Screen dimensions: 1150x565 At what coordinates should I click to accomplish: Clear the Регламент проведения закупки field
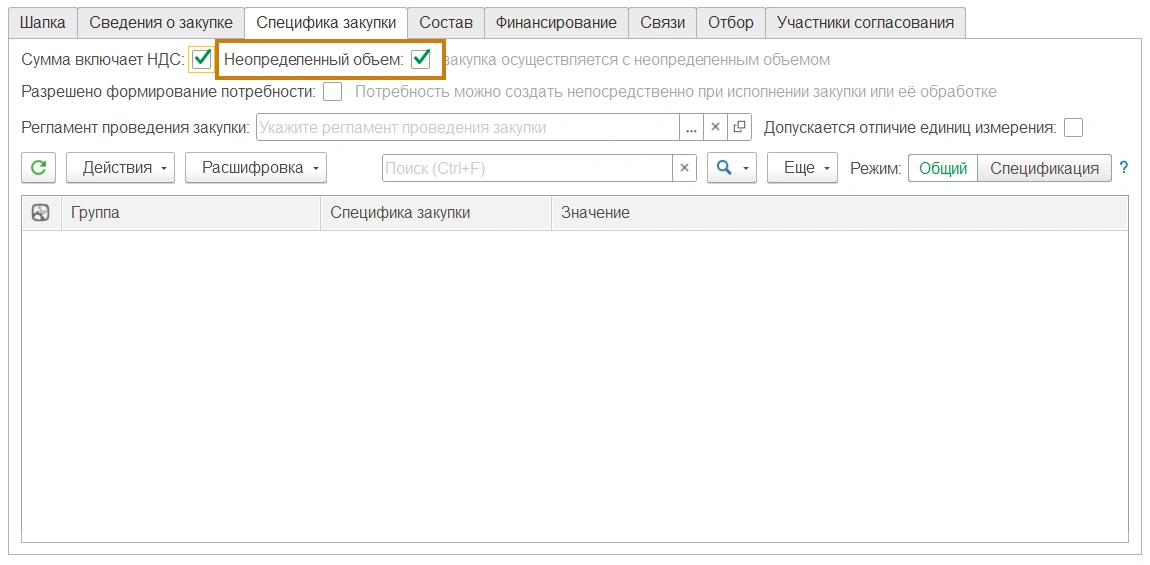pyautogui.click(x=715, y=127)
